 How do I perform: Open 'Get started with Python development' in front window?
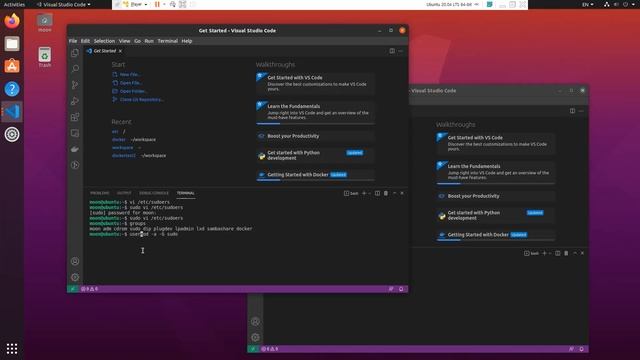(315, 155)
